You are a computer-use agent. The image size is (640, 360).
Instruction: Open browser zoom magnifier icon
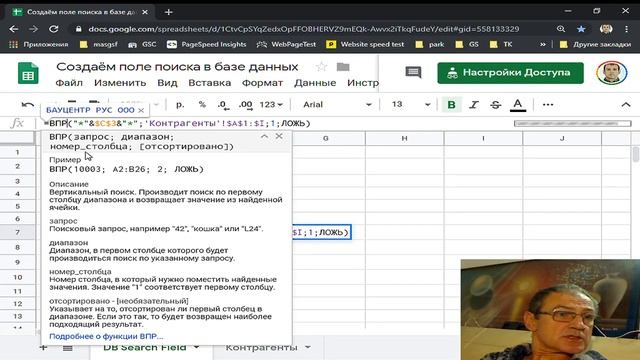click(x=561, y=29)
